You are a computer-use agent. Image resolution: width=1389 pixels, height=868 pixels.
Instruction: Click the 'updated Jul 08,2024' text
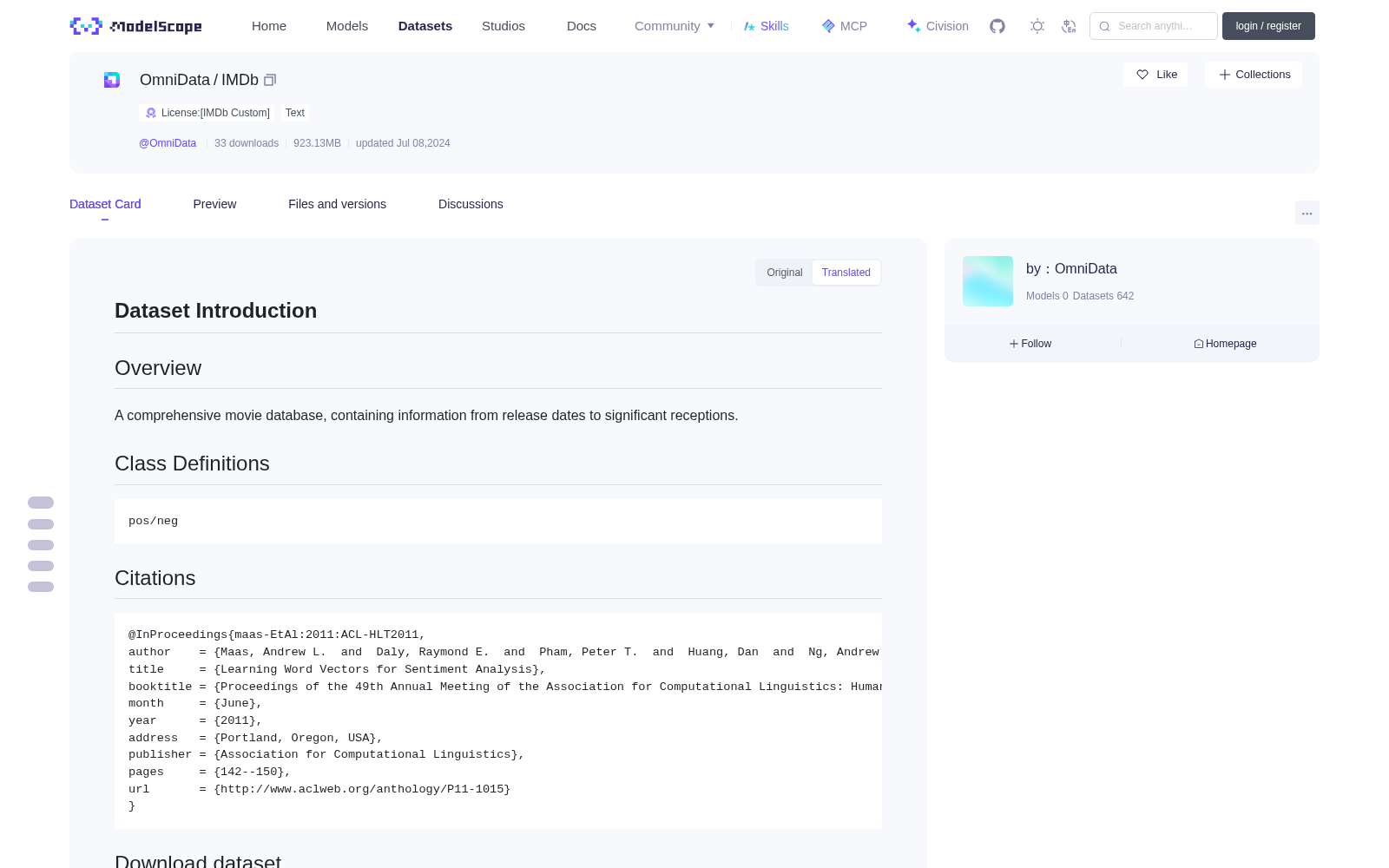403,143
